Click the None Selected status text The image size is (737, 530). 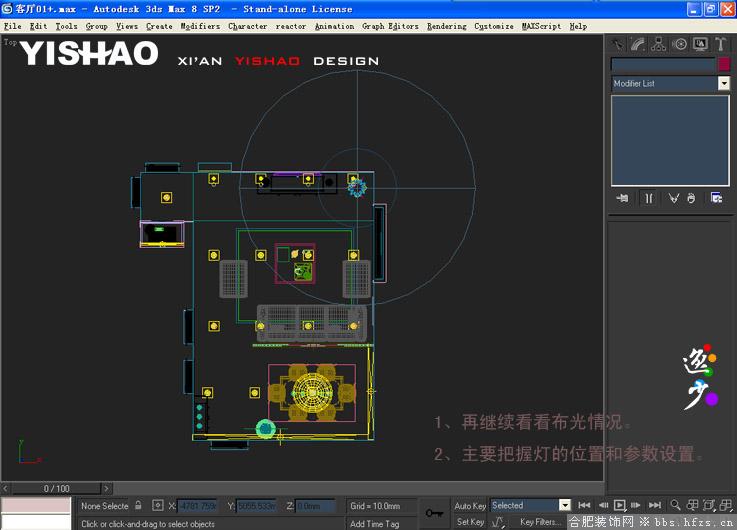pyautogui.click(x=104, y=506)
